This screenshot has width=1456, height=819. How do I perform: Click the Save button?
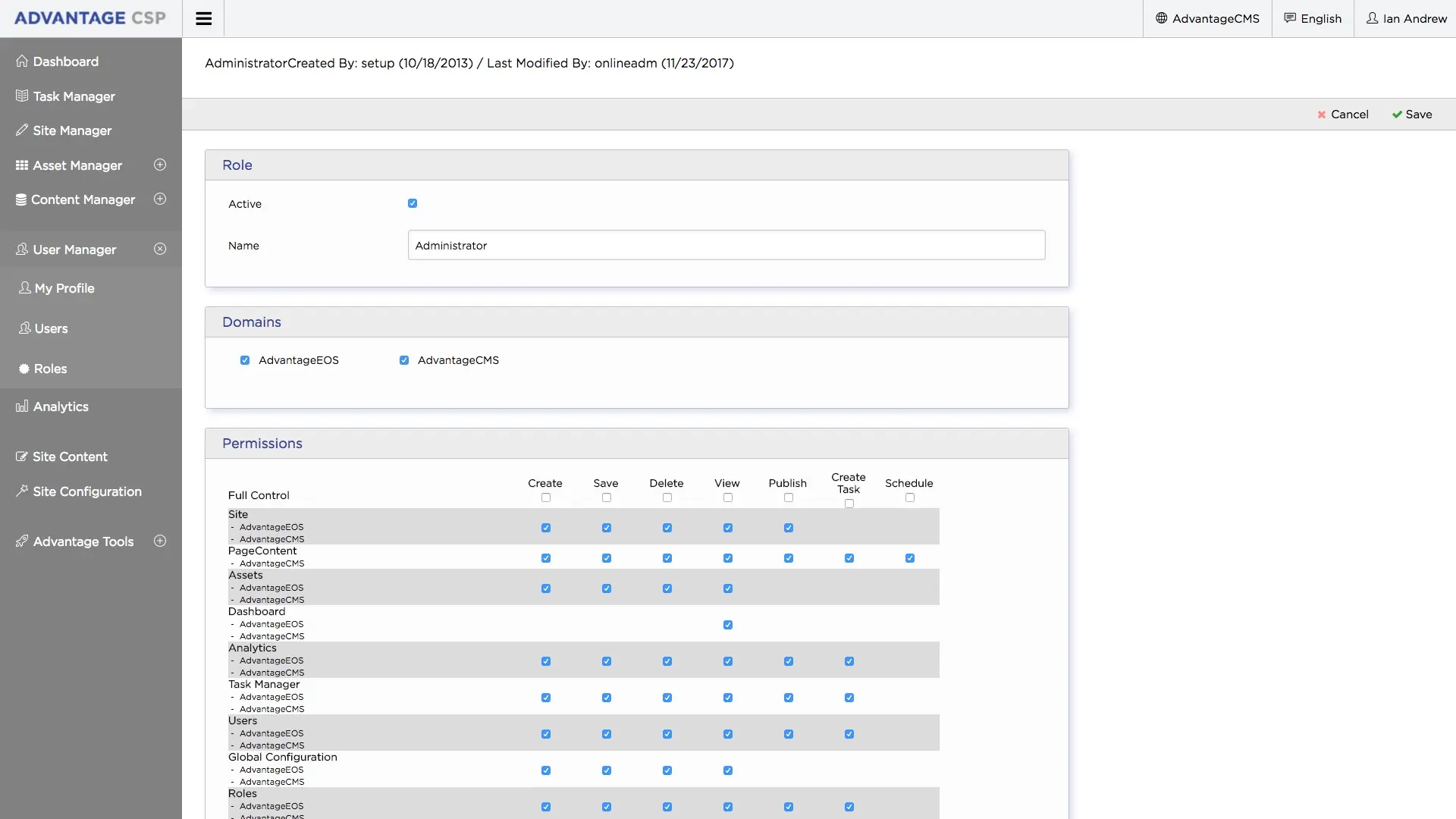pos(1412,114)
